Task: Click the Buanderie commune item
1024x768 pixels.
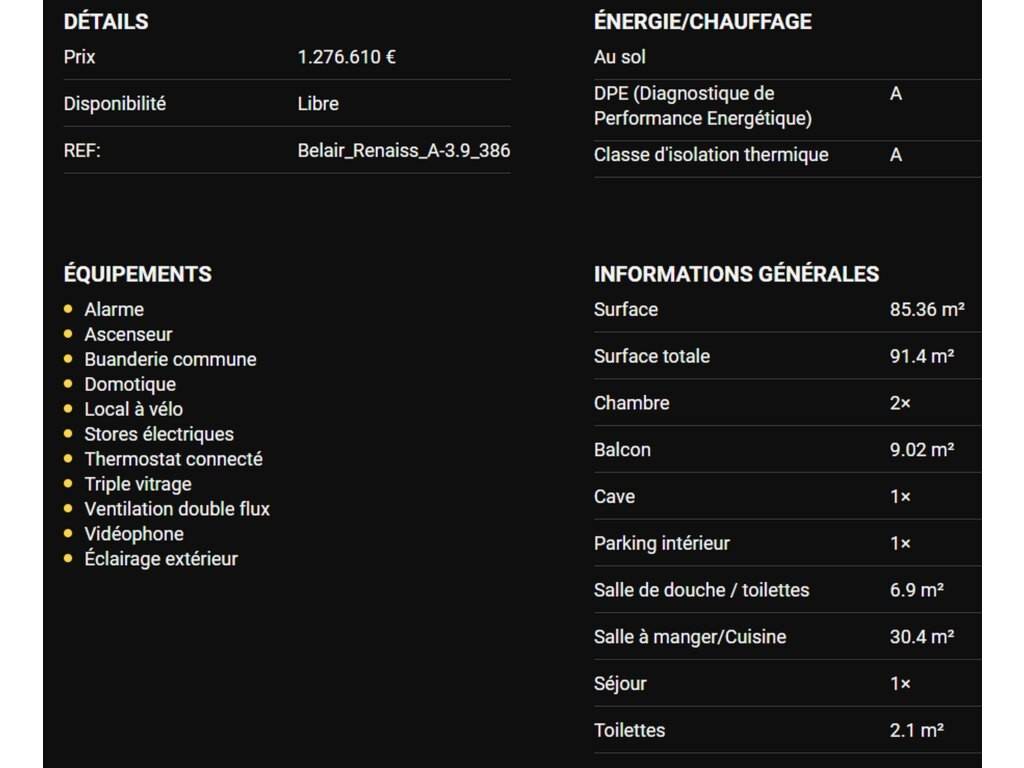Action: (170, 360)
